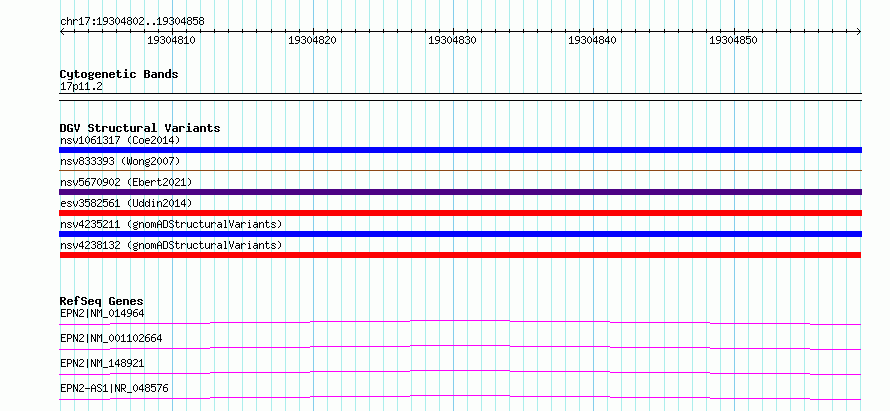Open variant label nsv1061317 (Coe2014)

(120, 140)
